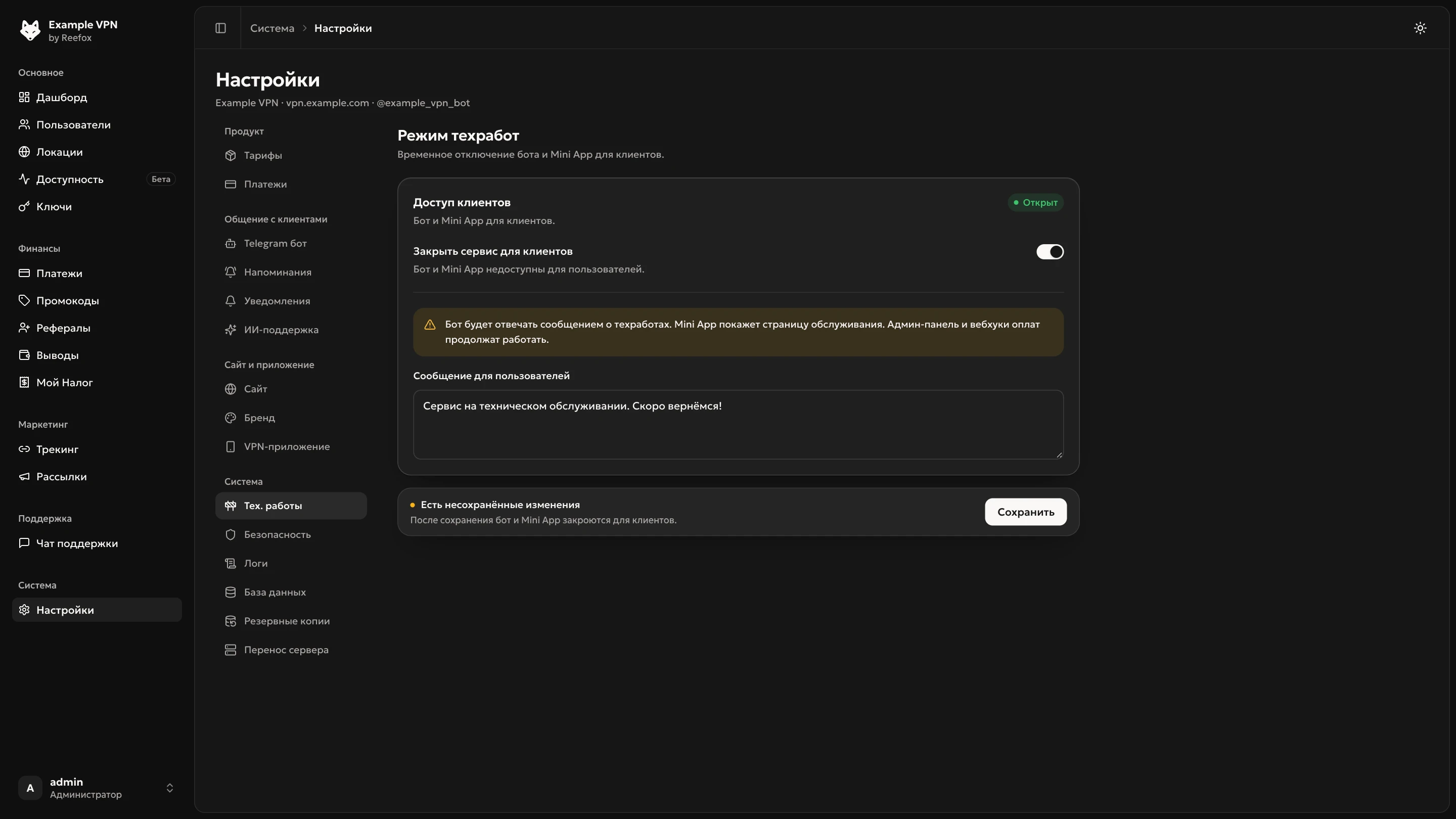Open the Платежи item under Продукт

point(291,184)
